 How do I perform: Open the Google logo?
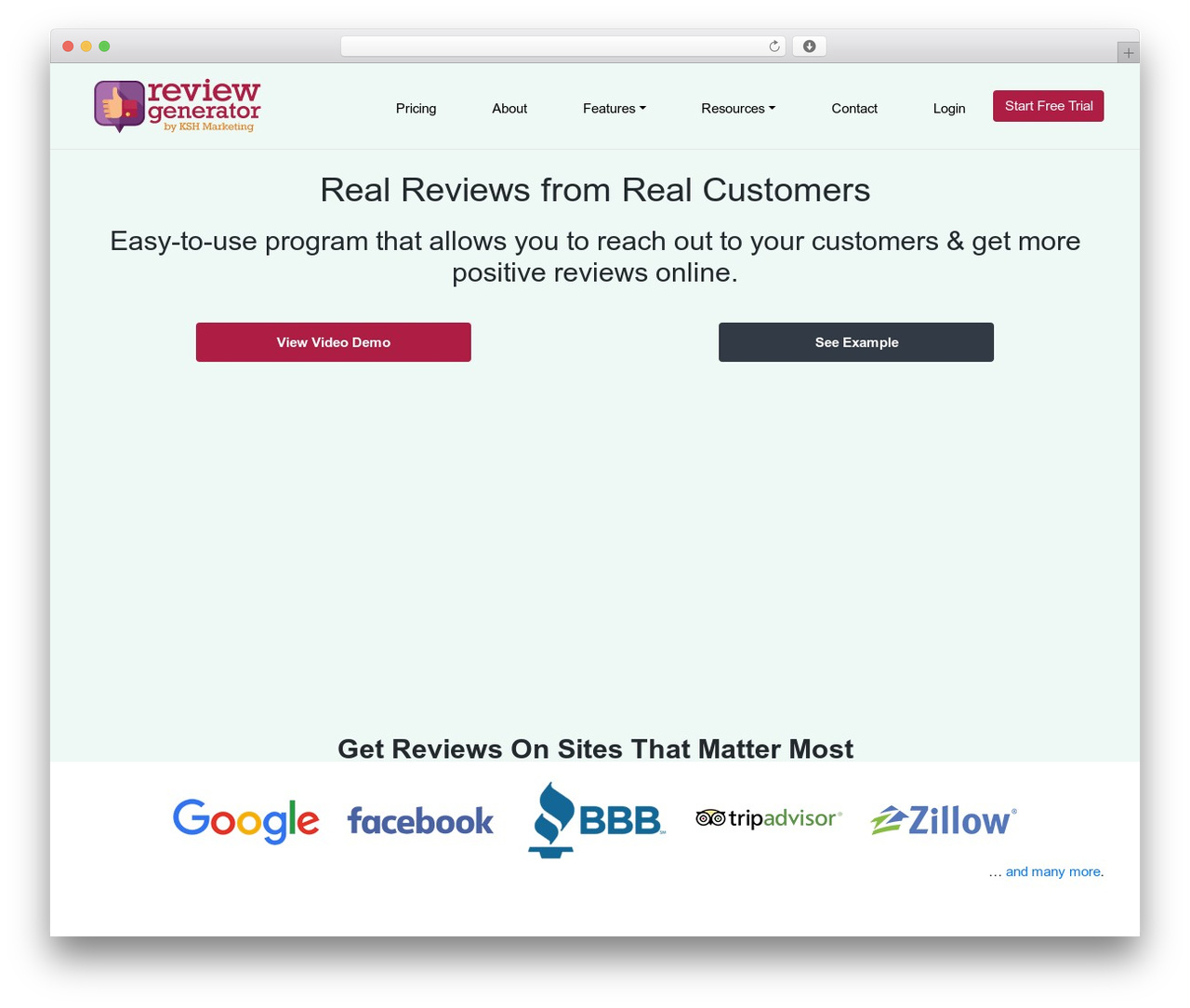246,820
